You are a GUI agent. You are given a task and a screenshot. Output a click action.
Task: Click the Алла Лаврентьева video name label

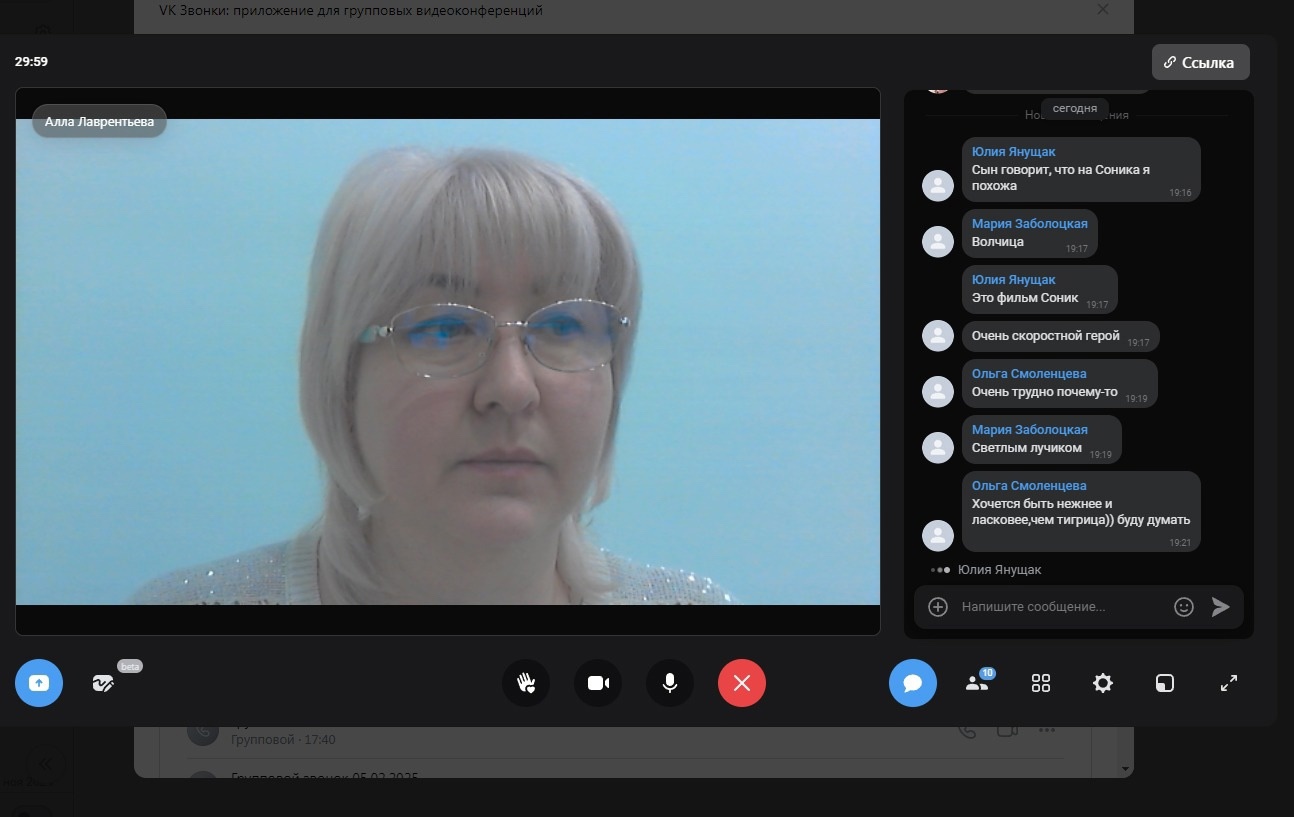pyautogui.click(x=99, y=121)
